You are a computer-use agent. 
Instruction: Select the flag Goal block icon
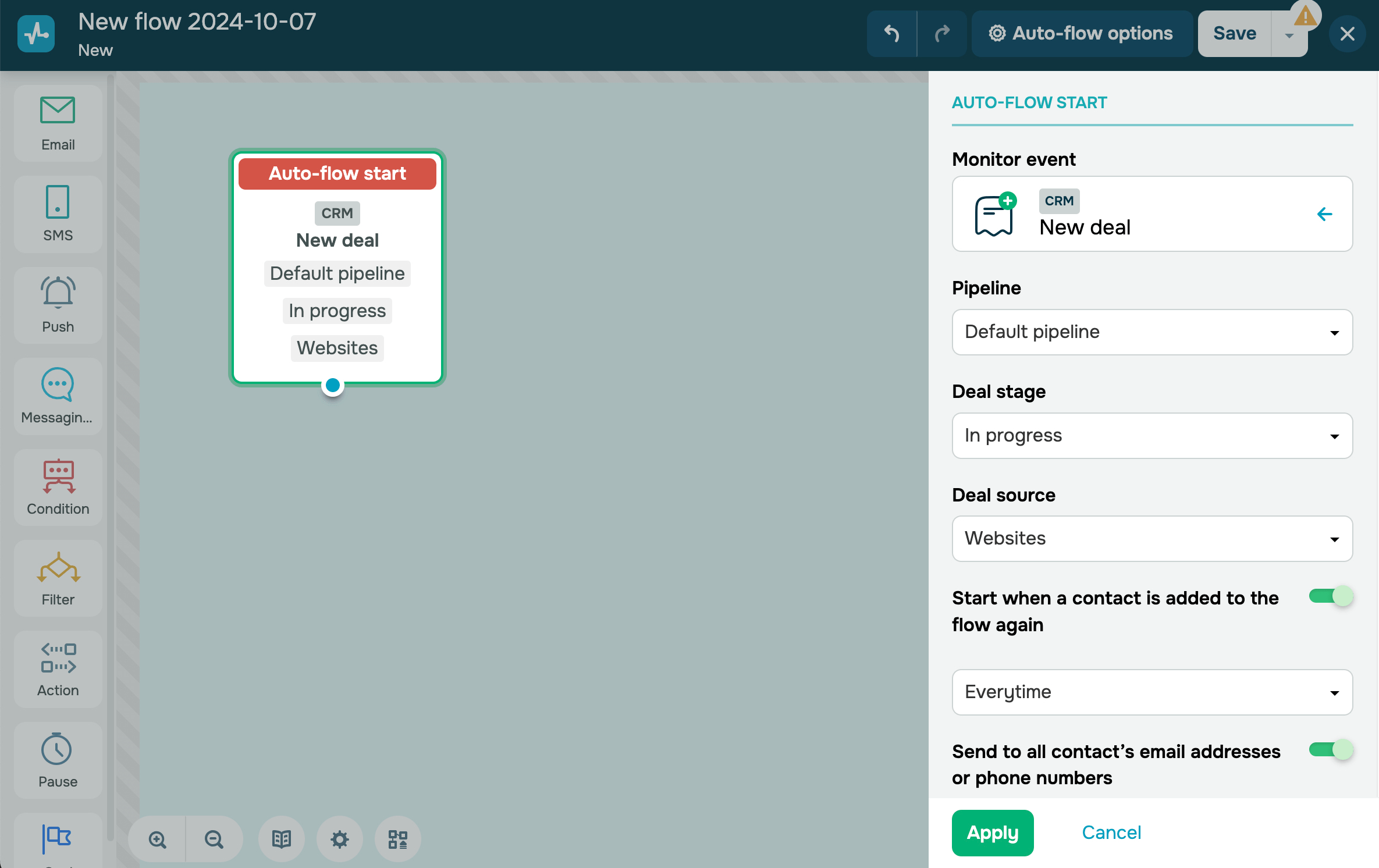tap(57, 839)
